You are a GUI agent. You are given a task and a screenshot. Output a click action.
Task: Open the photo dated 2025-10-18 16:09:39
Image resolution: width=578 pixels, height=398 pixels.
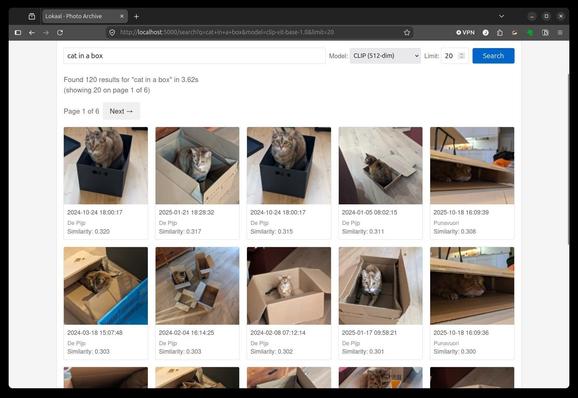tap(472, 165)
